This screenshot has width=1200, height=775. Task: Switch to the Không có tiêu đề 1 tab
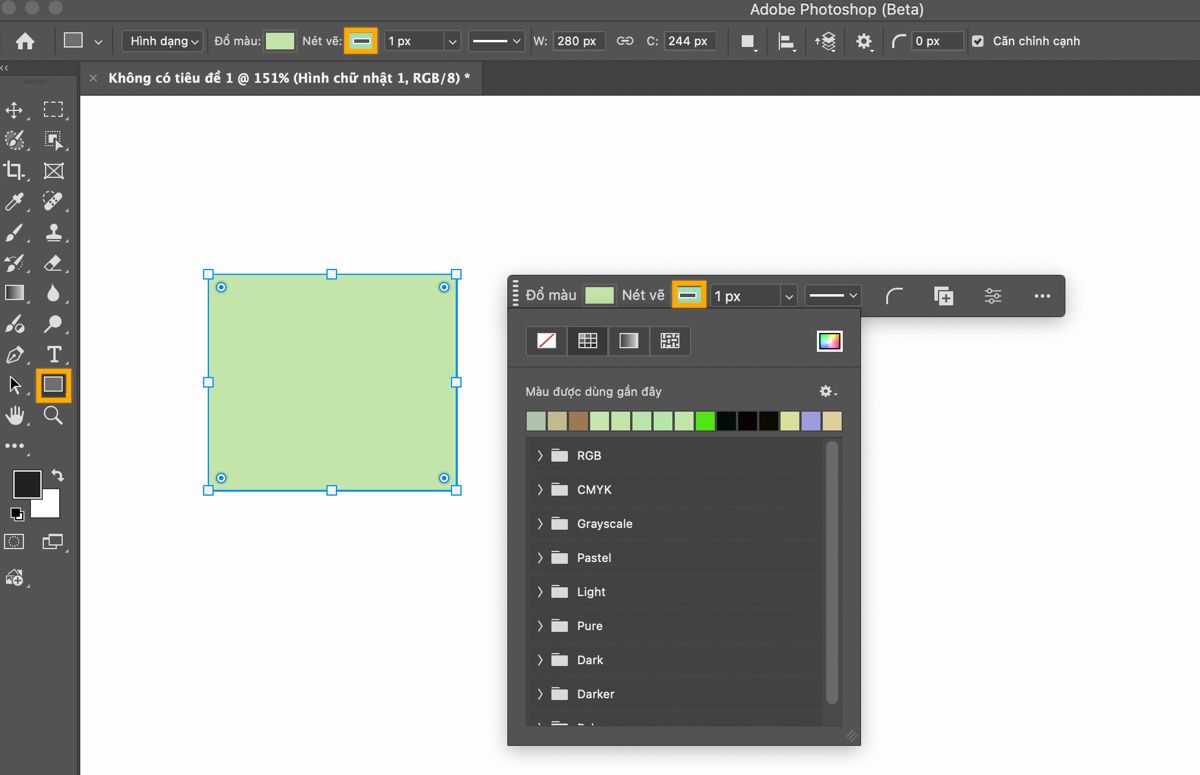tap(288, 78)
